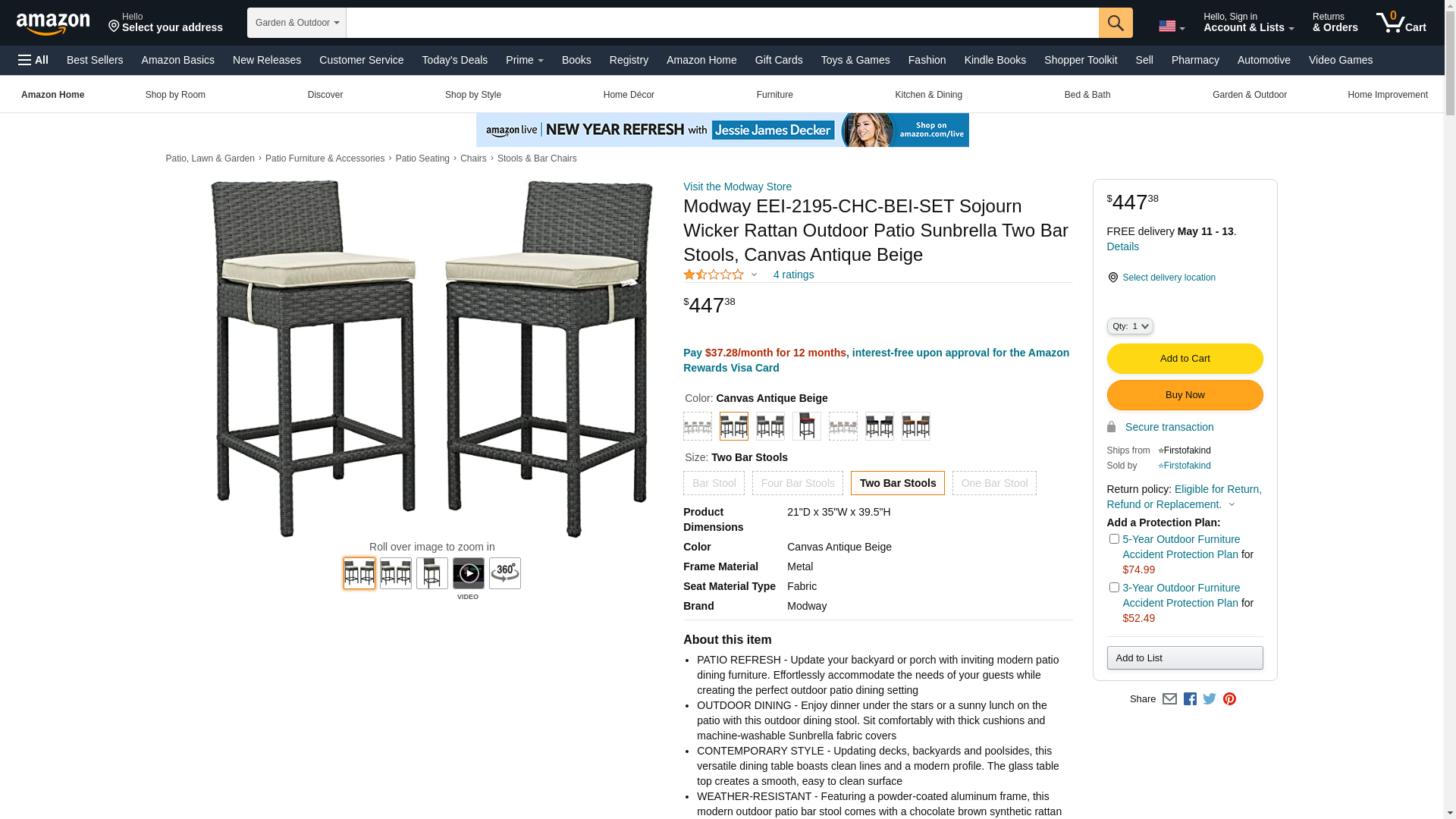
Task: Share via email envelope icon
Action: pyautogui.click(x=1169, y=699)
